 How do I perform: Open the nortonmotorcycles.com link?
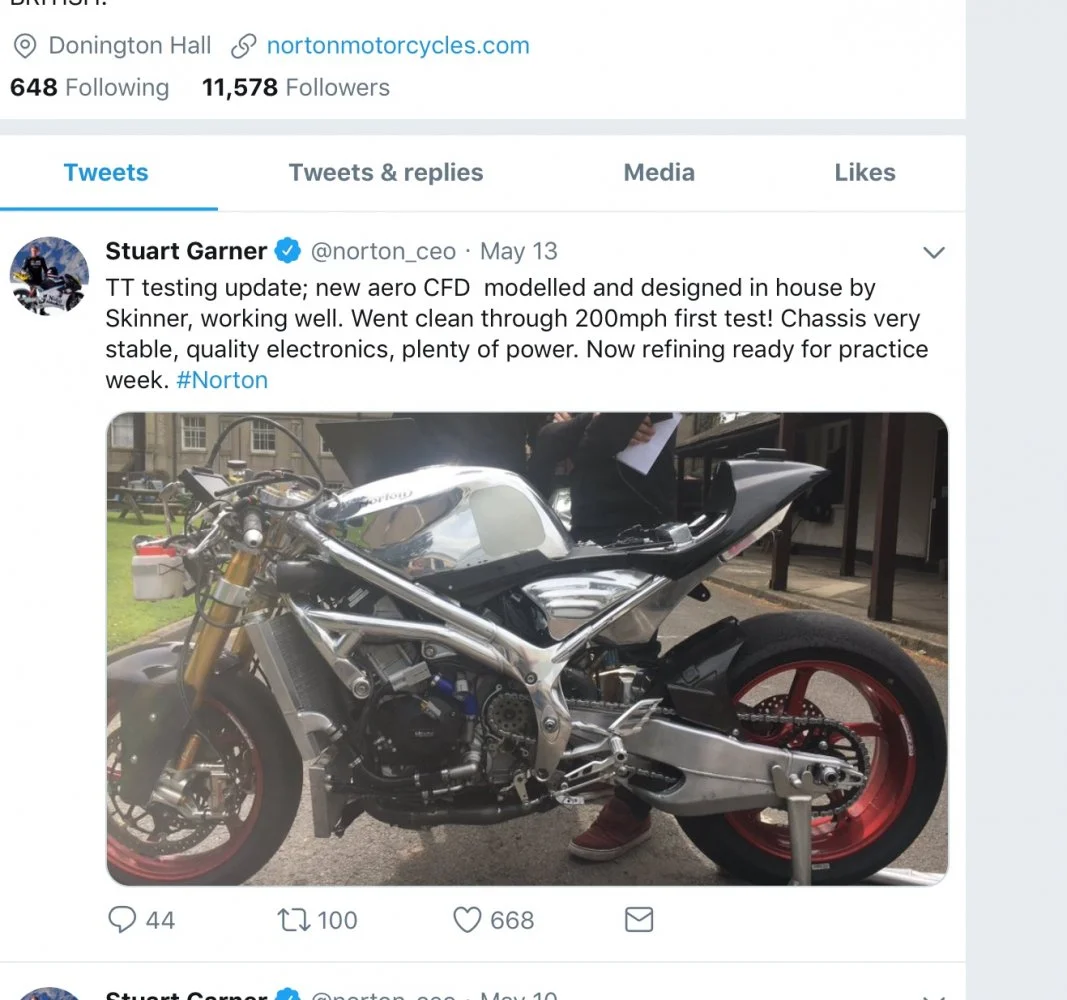pyautogui.click(x=397, y=45)
